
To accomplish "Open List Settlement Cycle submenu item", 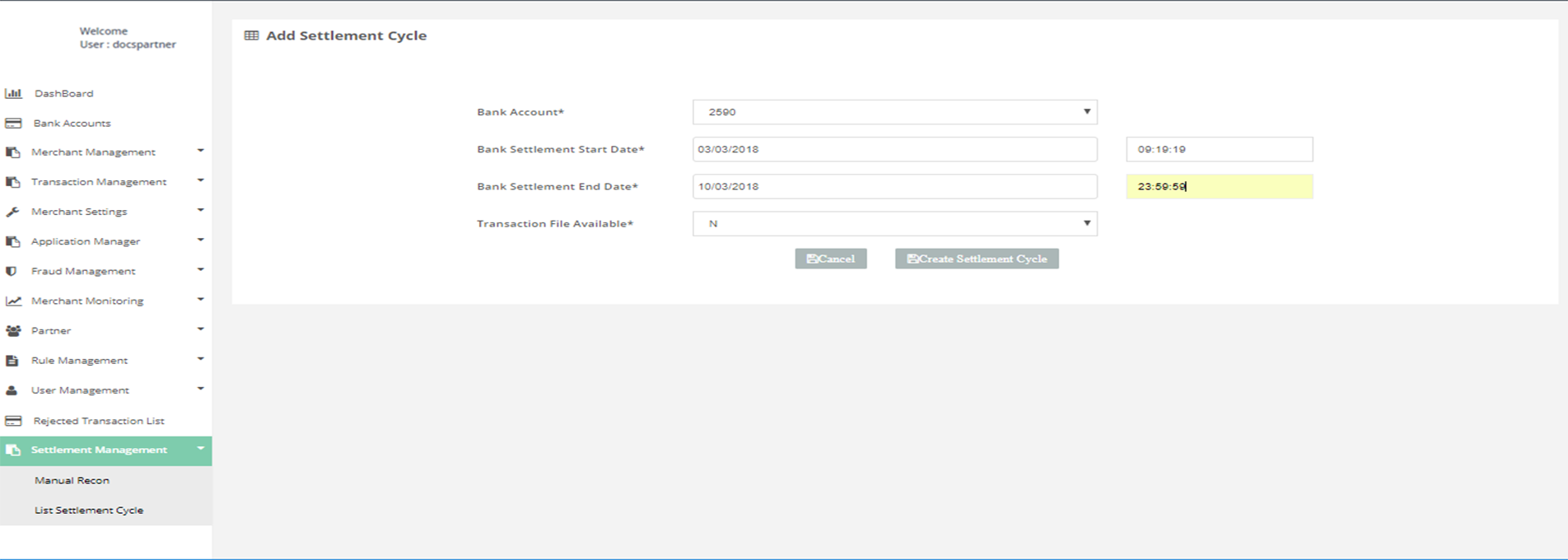I will point(89,510).
